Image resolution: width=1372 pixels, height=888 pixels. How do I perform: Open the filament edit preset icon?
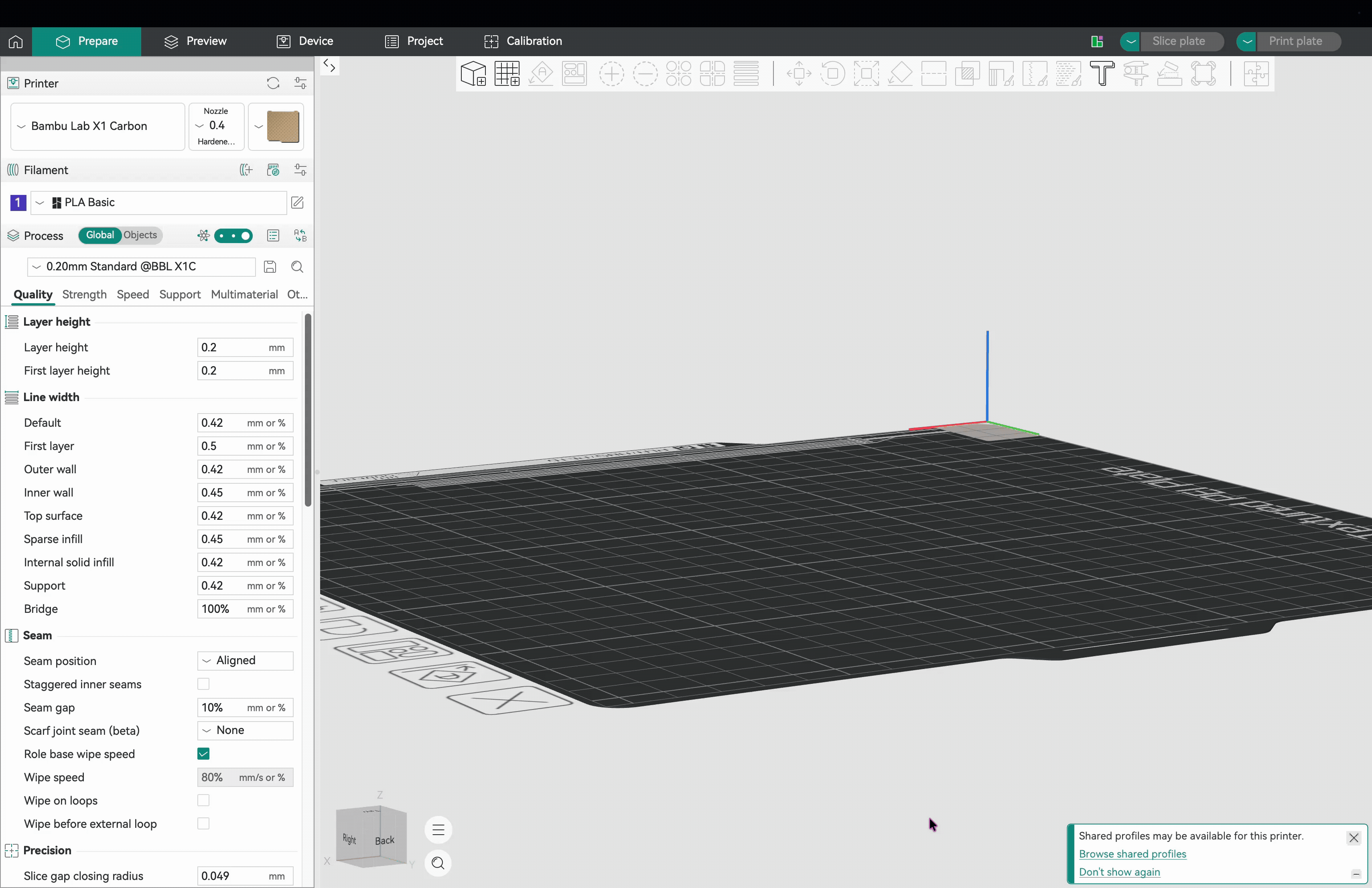coord(297,202)
